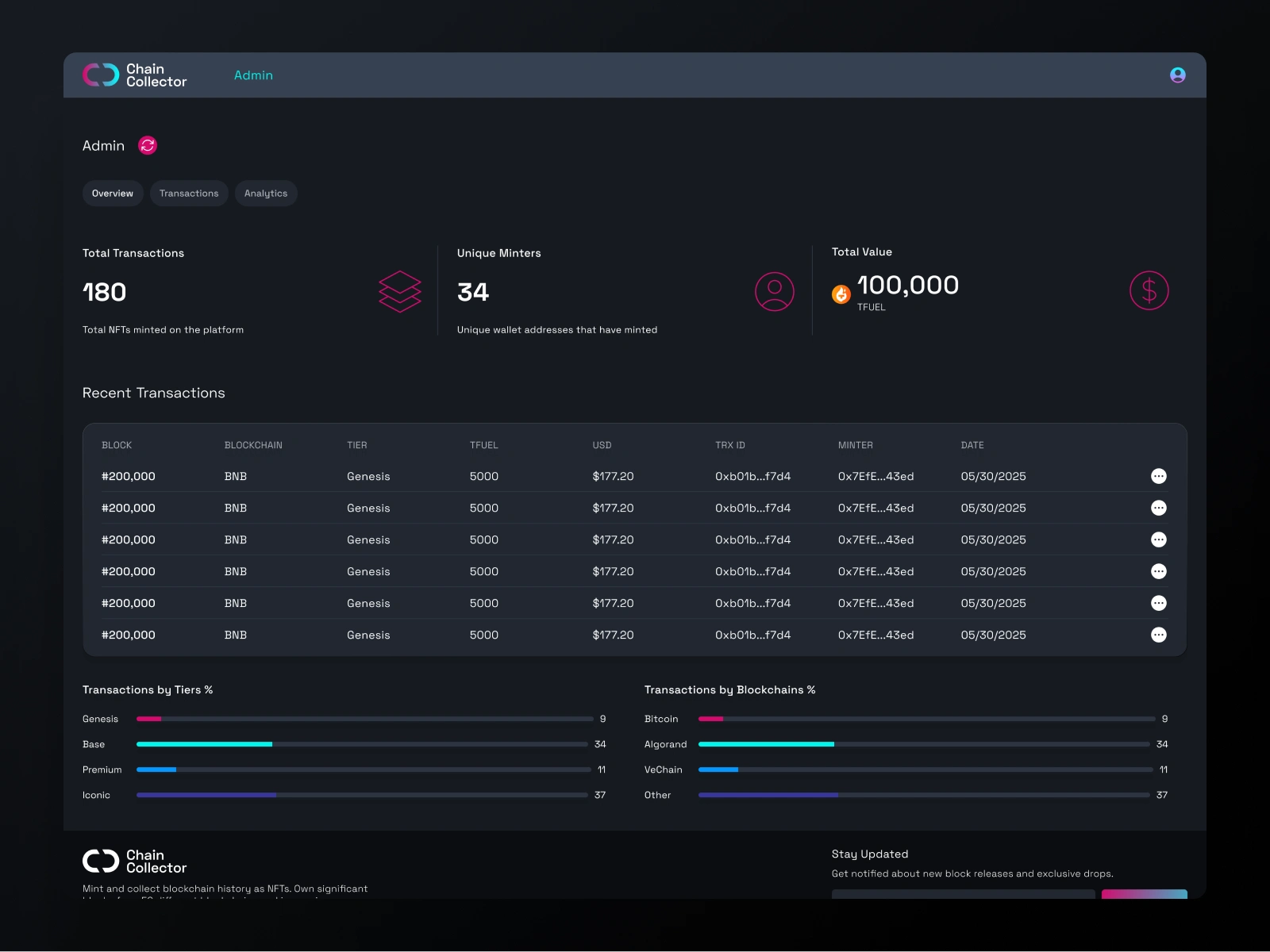The image size is (1270, 952).
Task: Sort by the TFUEL column header
Action: pos(484,445)
